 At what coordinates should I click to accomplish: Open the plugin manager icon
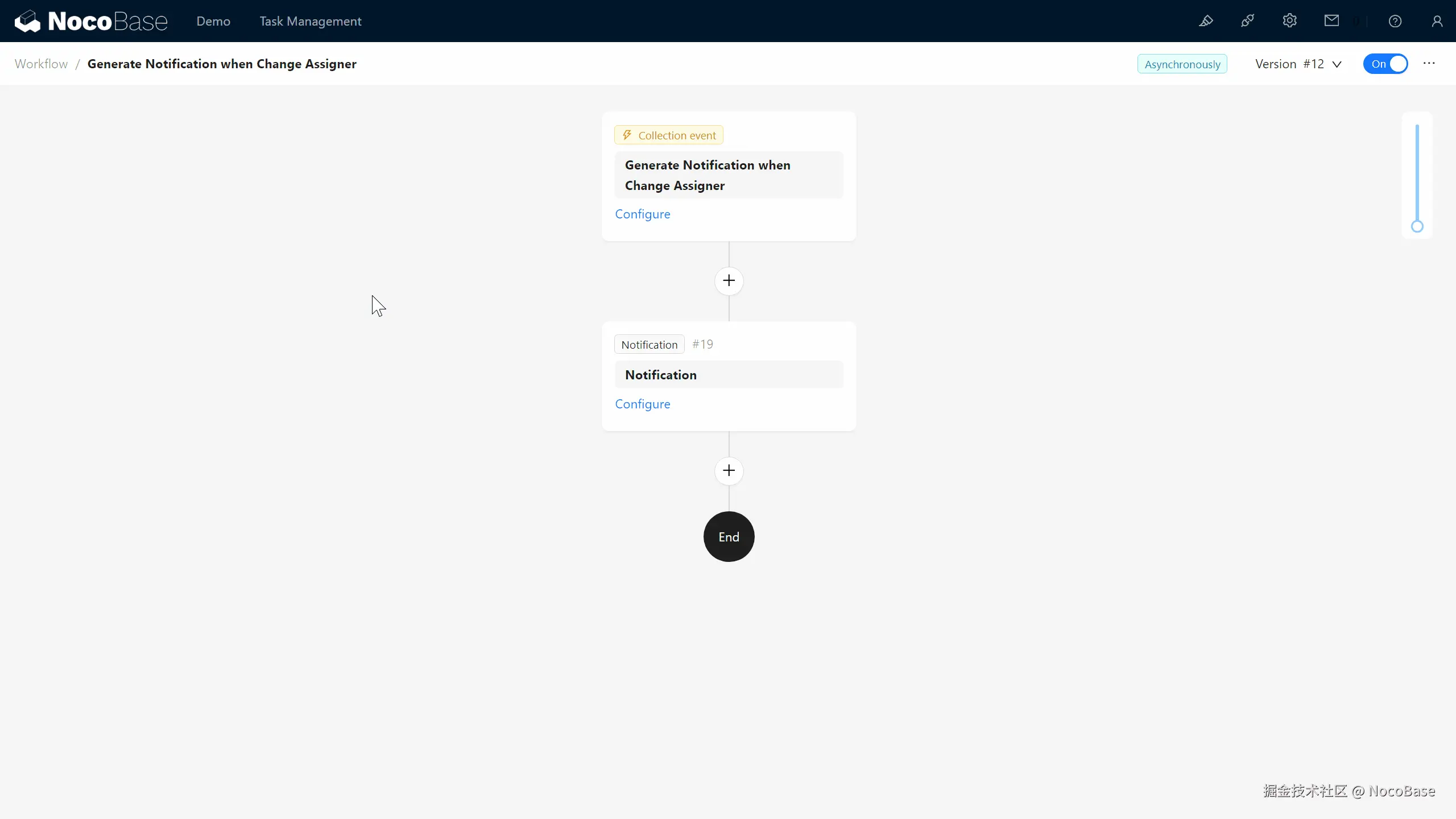click(x=1247, y=21)
